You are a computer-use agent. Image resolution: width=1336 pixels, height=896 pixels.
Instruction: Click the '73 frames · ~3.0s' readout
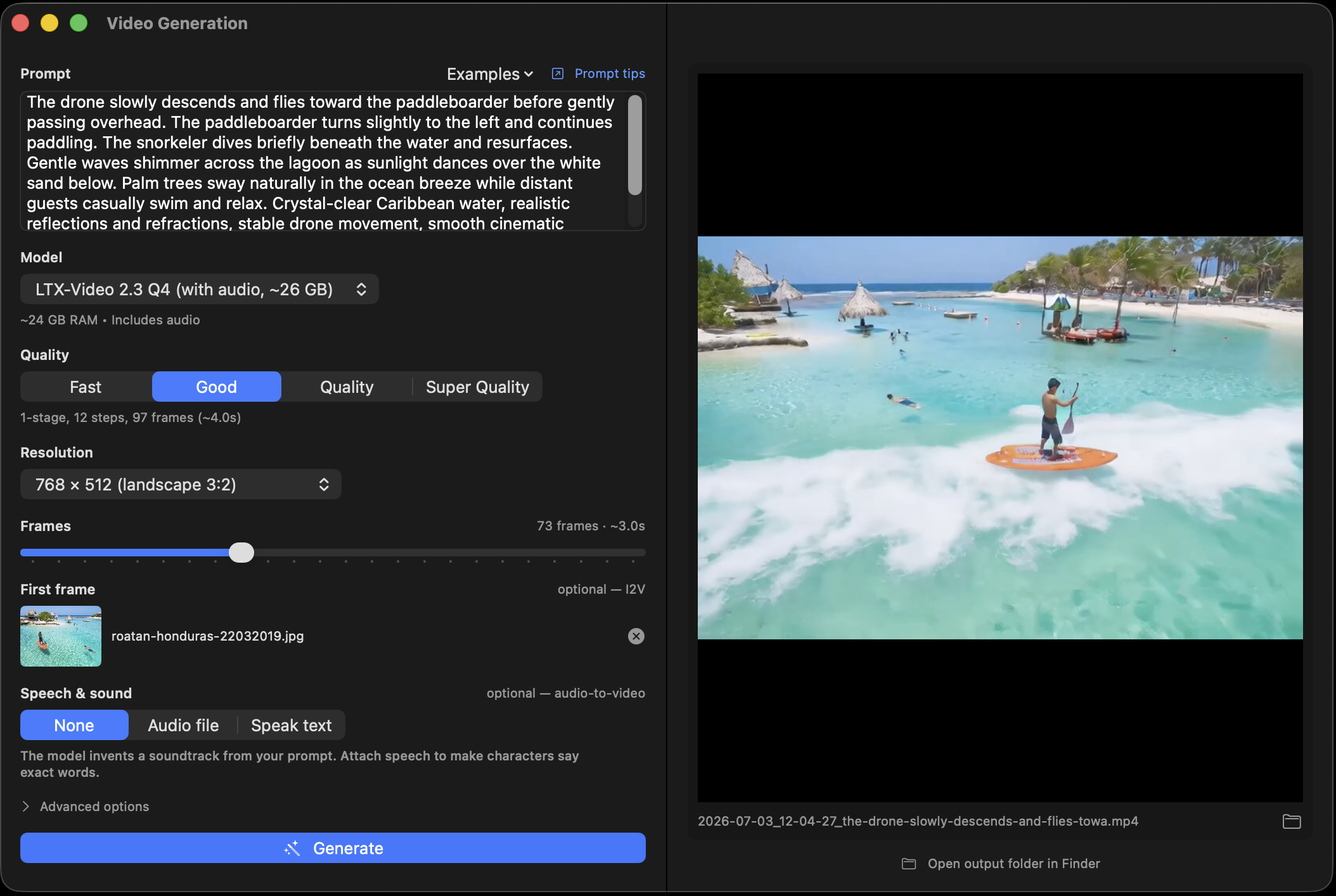pos(591,526)
